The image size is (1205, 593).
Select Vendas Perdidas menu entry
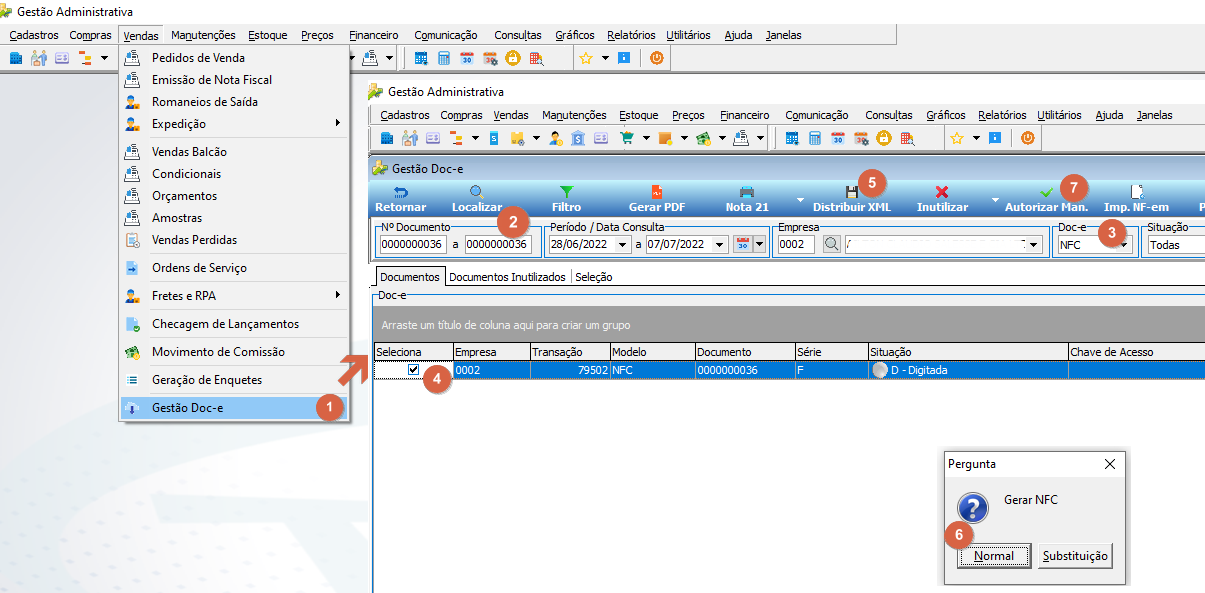[233, 239]
